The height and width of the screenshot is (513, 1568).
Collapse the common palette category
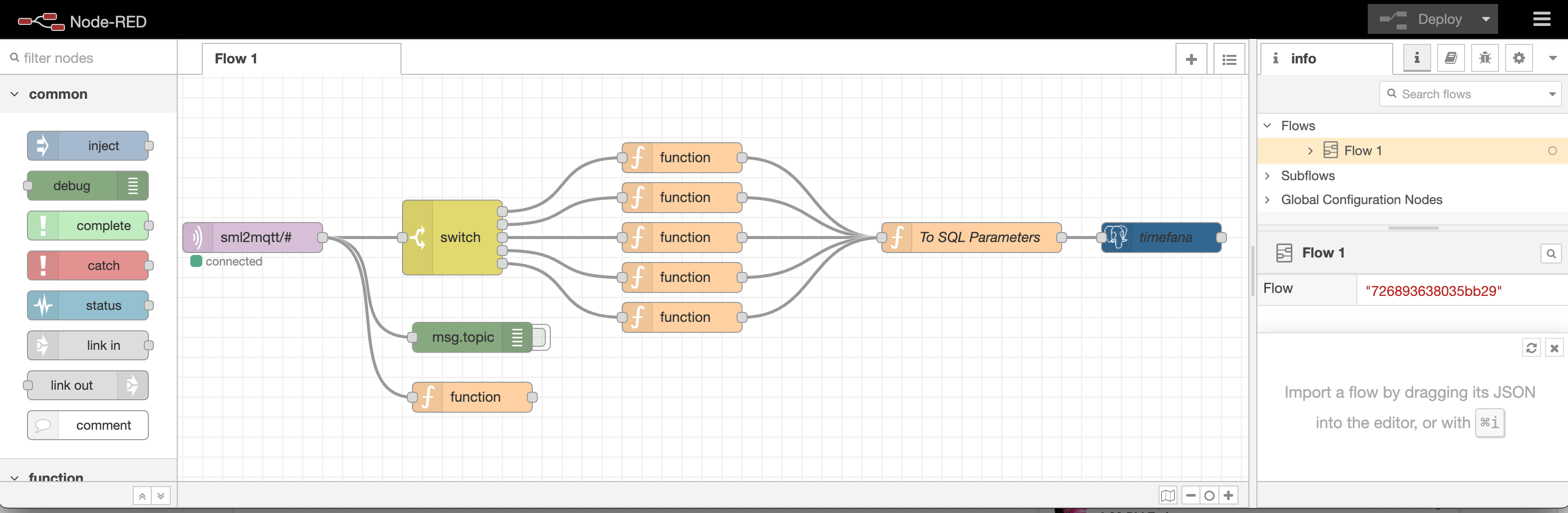point(14,94)
